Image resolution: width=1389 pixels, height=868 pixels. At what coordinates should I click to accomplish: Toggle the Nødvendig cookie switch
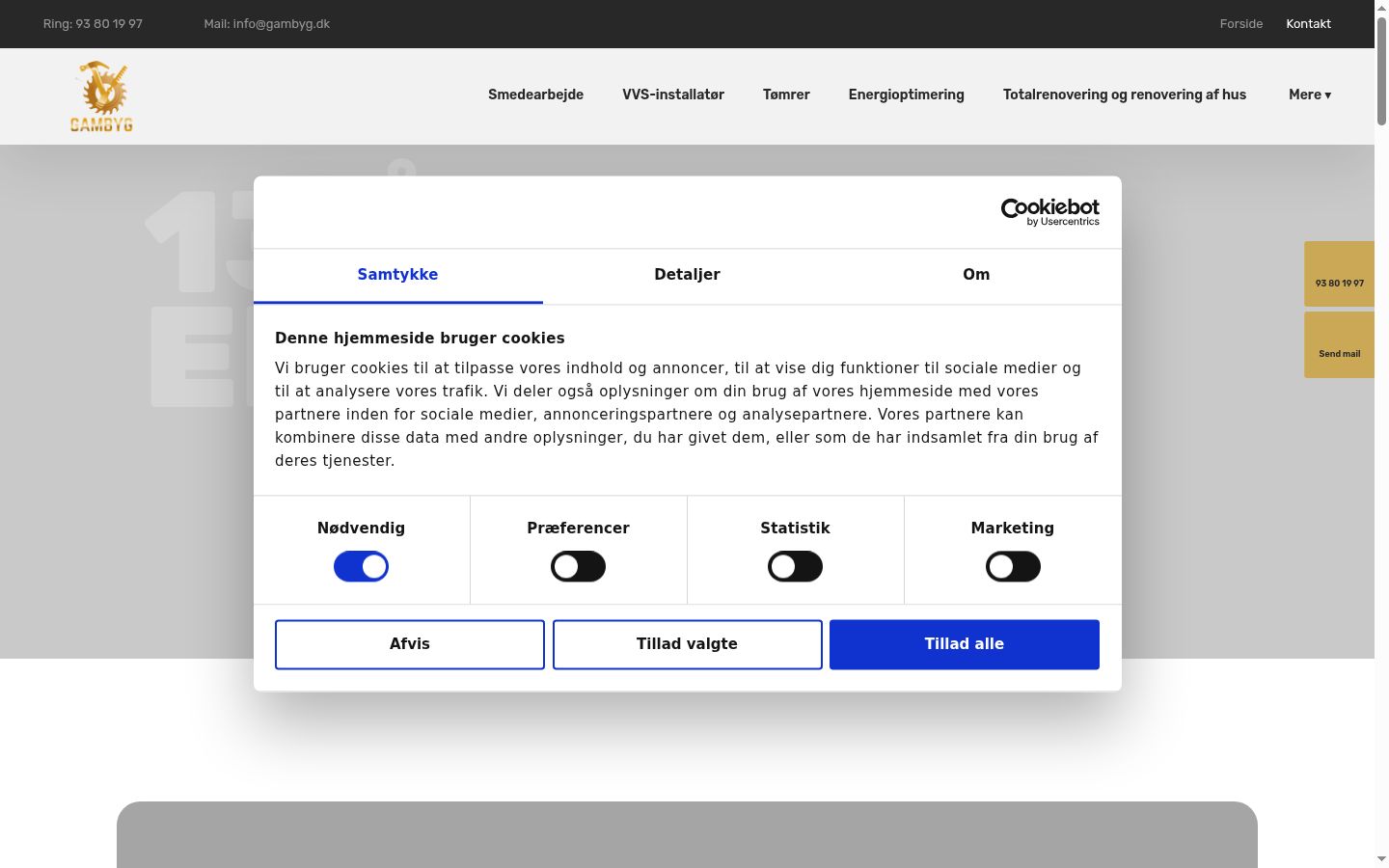coord(361,566)
